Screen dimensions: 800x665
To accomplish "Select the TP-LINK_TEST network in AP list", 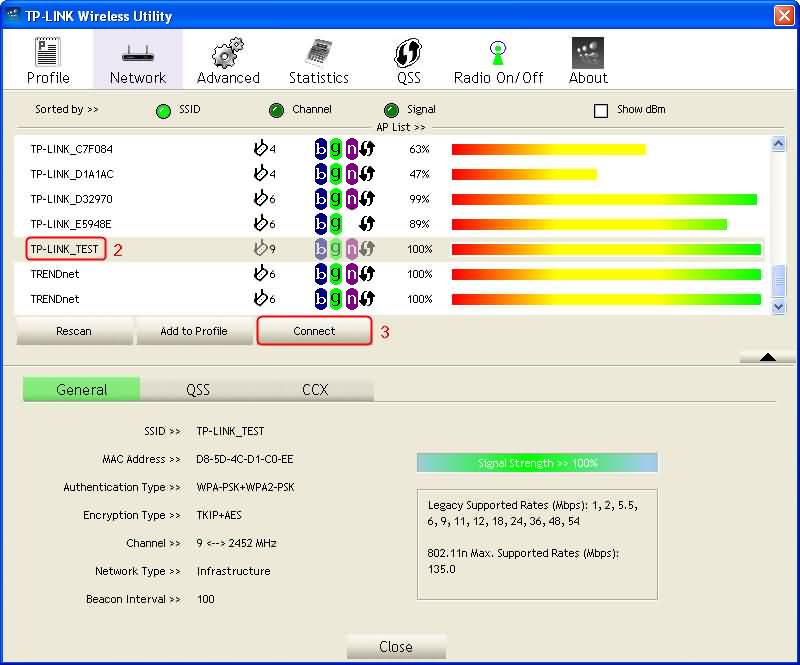I will [64, 249].
